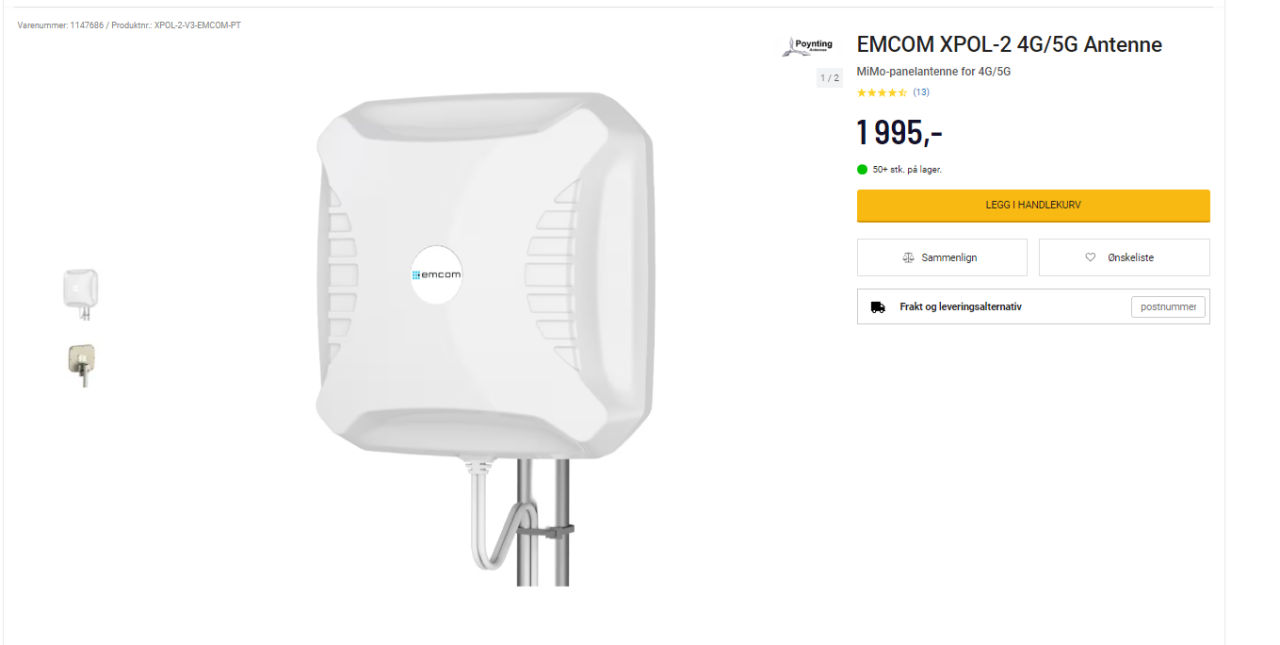Click the scale icon beside Sammenlign
The image size is (1280, 645).
pos(908,258)
